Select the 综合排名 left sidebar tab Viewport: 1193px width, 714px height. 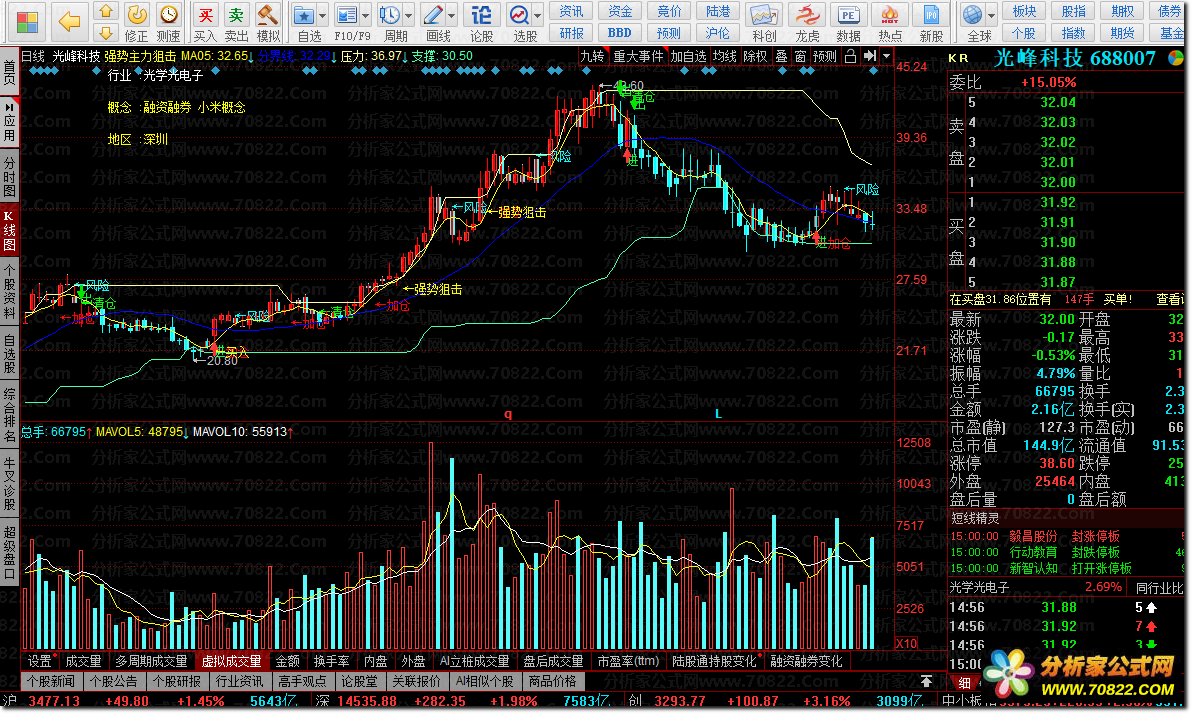click(x=9, y=415)
